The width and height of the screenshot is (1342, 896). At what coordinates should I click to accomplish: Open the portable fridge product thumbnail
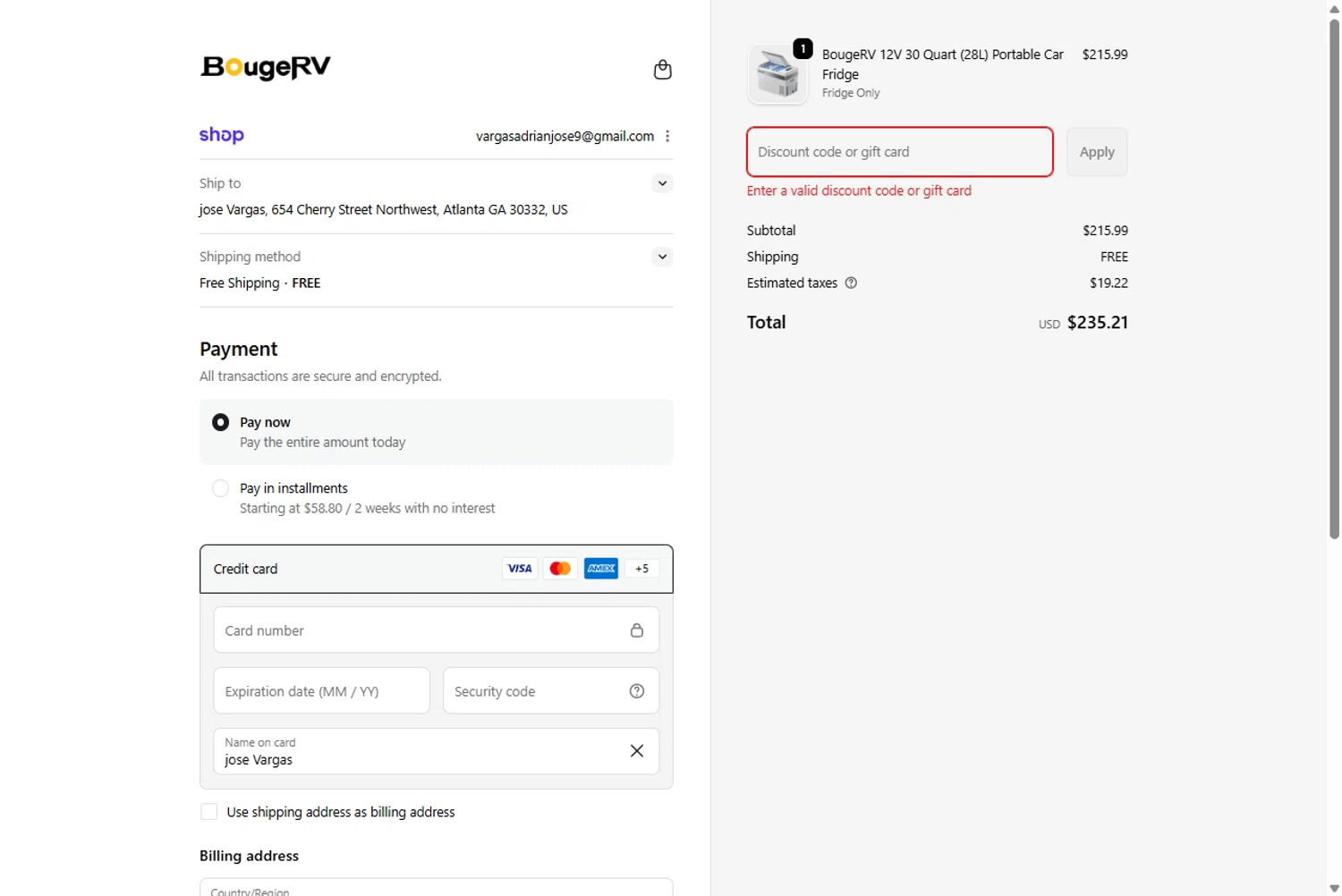[x=777, y=74]
